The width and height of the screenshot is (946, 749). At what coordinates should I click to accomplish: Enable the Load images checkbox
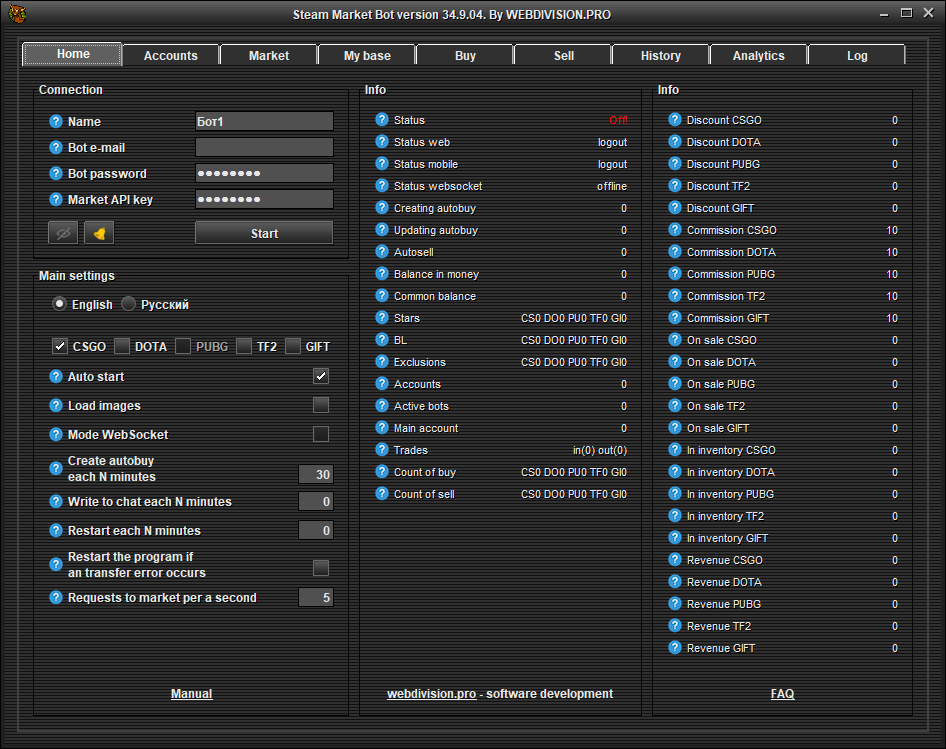pyautogui.click(x=321, y=405)
